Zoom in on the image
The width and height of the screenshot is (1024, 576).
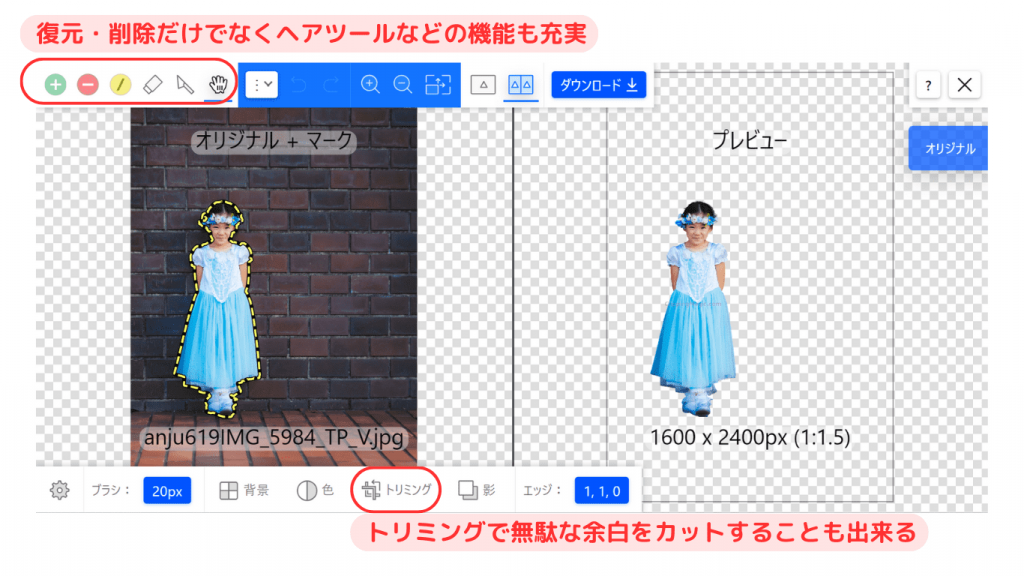click(370, 84)
